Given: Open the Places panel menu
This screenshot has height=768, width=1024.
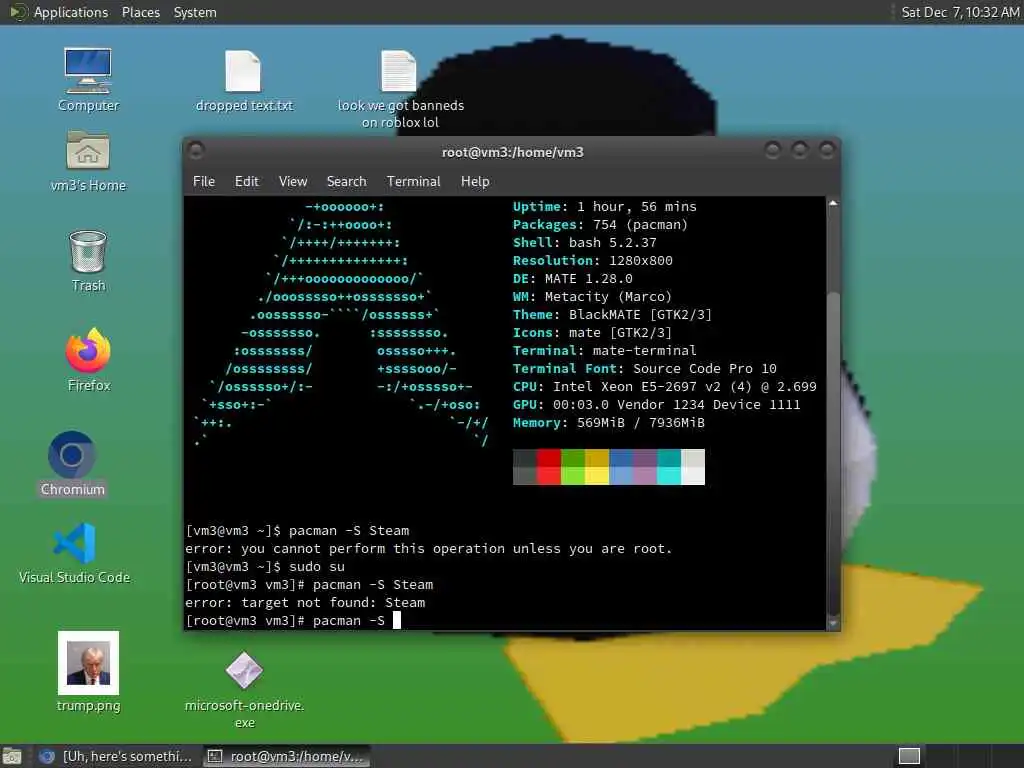Looking at the screenshot, I should pyautogui.click(x=141, y=12).
